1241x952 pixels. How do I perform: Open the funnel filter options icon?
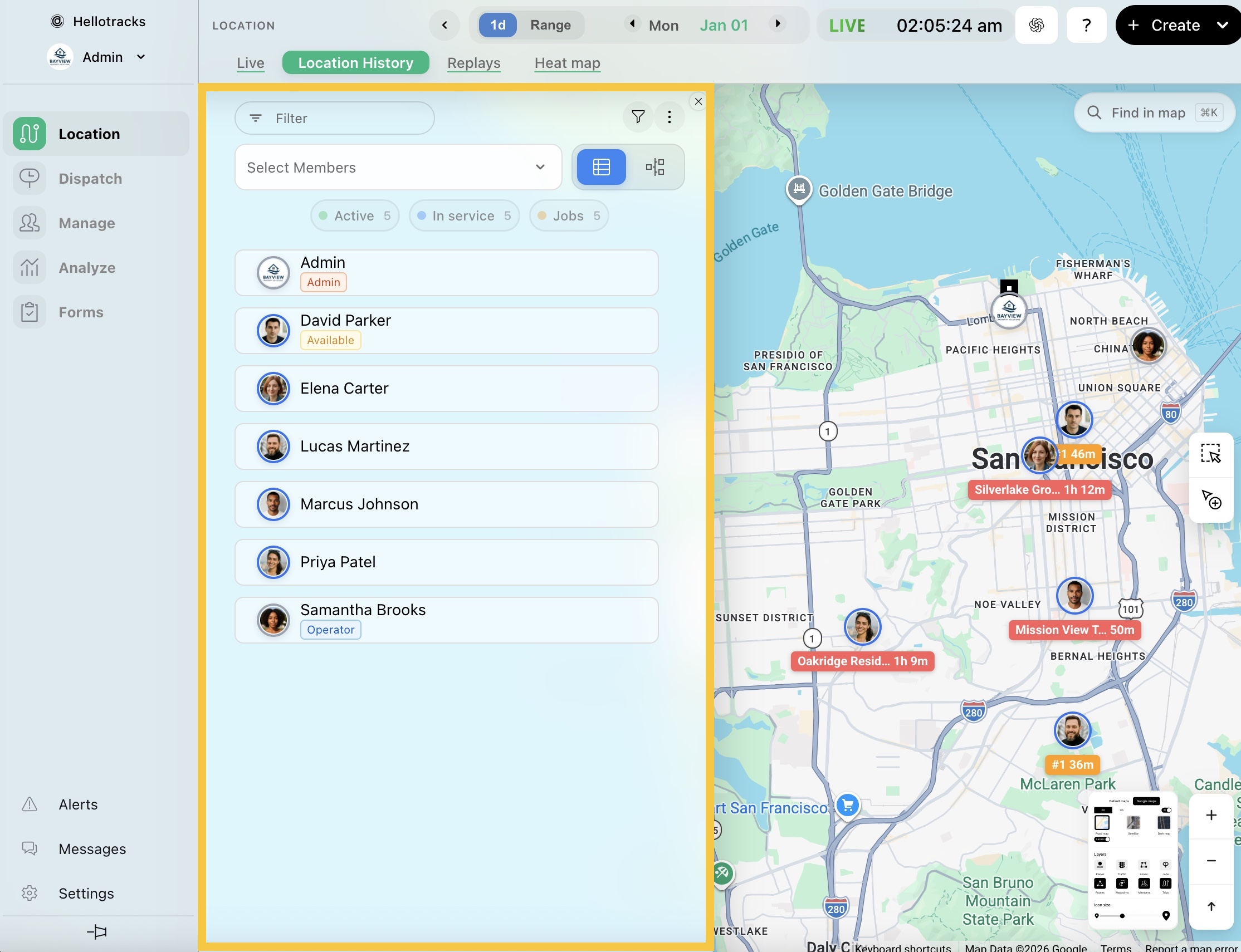[x=638, y=117]
